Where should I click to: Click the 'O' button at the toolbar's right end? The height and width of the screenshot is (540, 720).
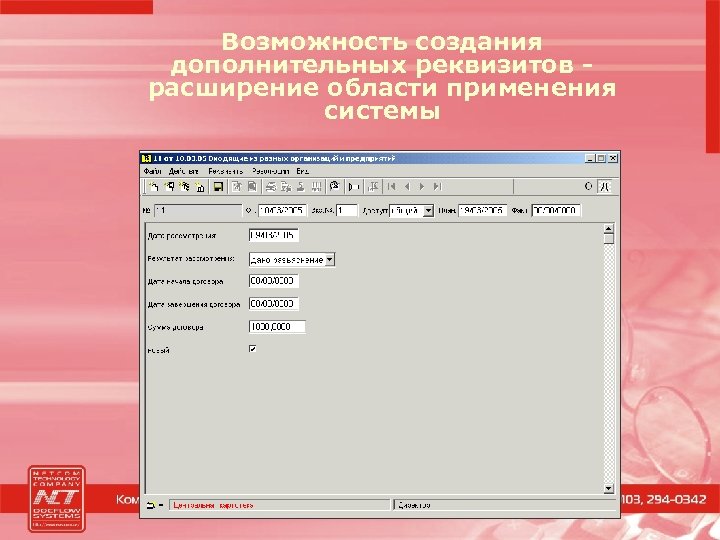click(588, 186)
